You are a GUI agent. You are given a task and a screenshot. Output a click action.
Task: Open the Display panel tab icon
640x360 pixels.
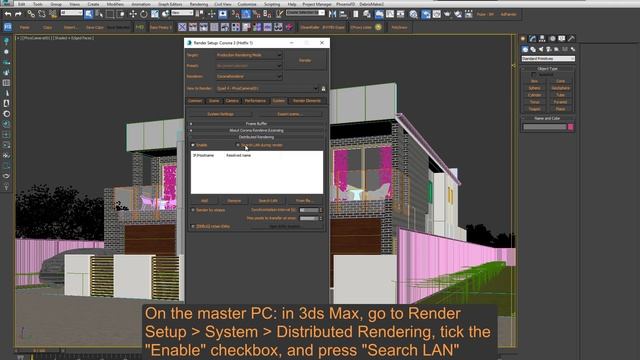(x=562, y=38)
